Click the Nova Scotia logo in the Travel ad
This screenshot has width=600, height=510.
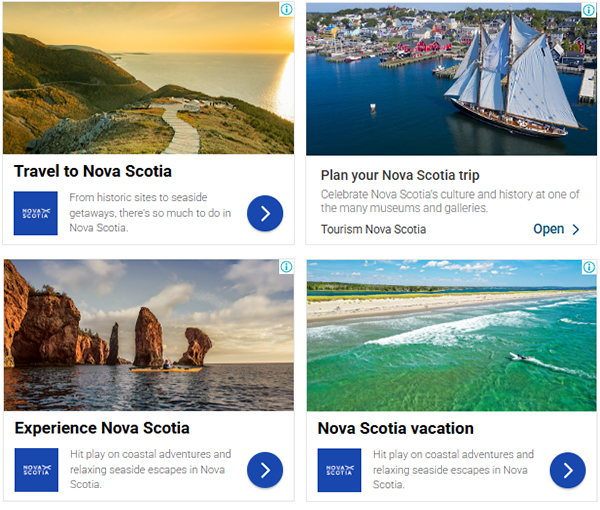(x=36, y=213)
